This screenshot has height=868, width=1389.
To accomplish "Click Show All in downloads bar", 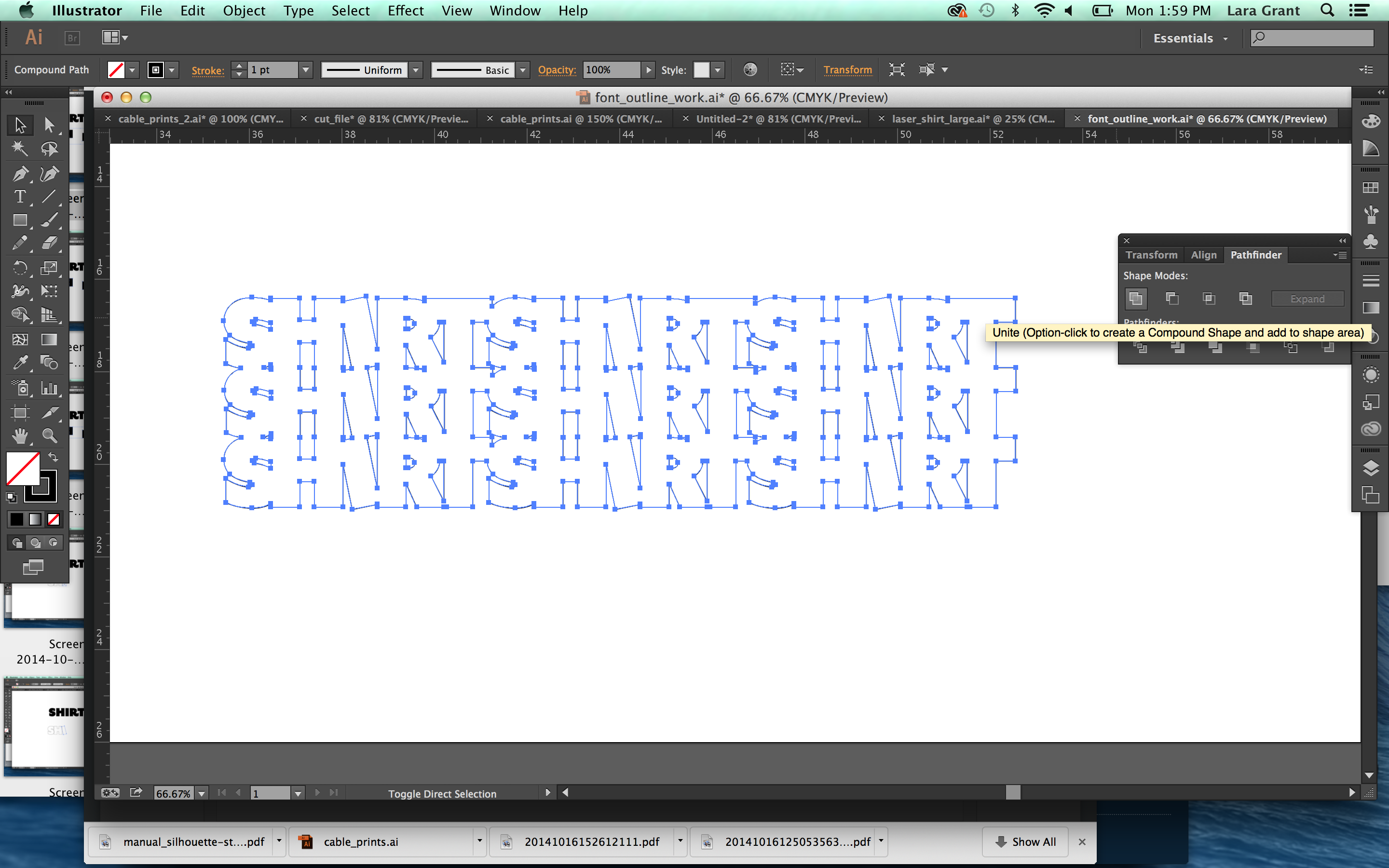I will point(1025,841).
